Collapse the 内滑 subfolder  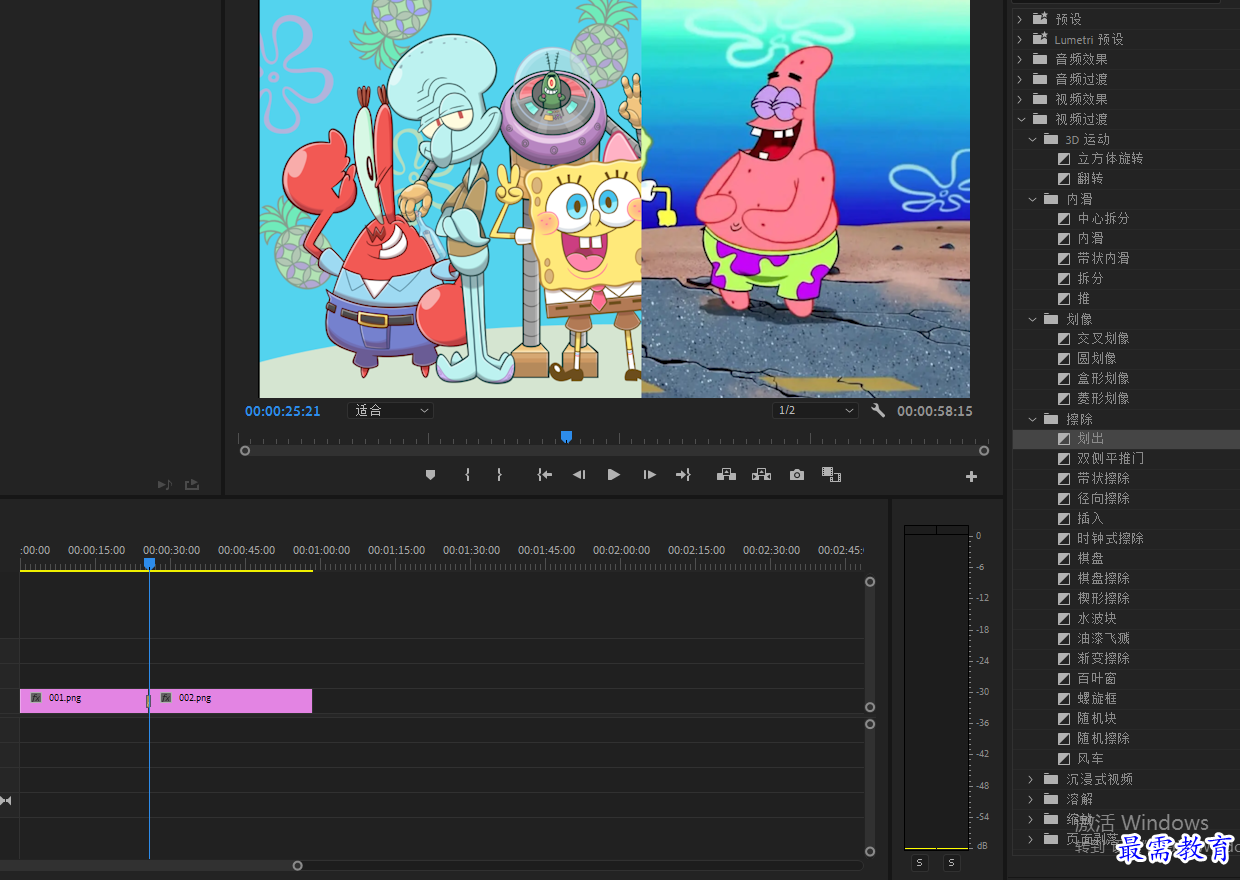1033,199
